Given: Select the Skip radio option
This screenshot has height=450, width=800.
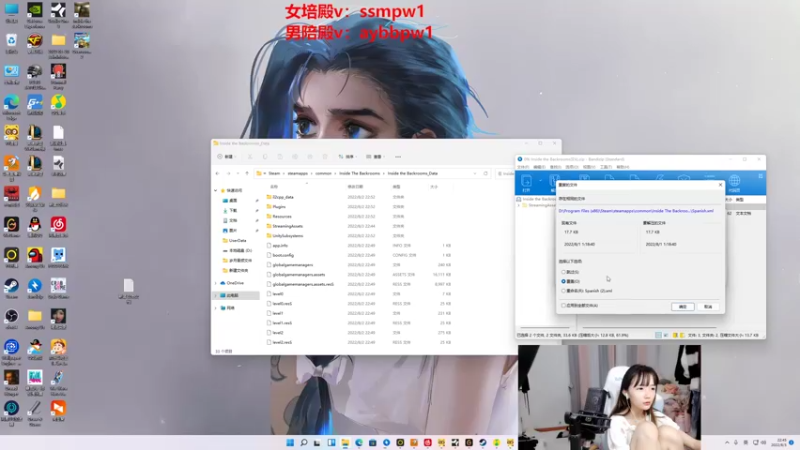Looking at the screenshot, I should pyautogui.click(x=570, y=272).
